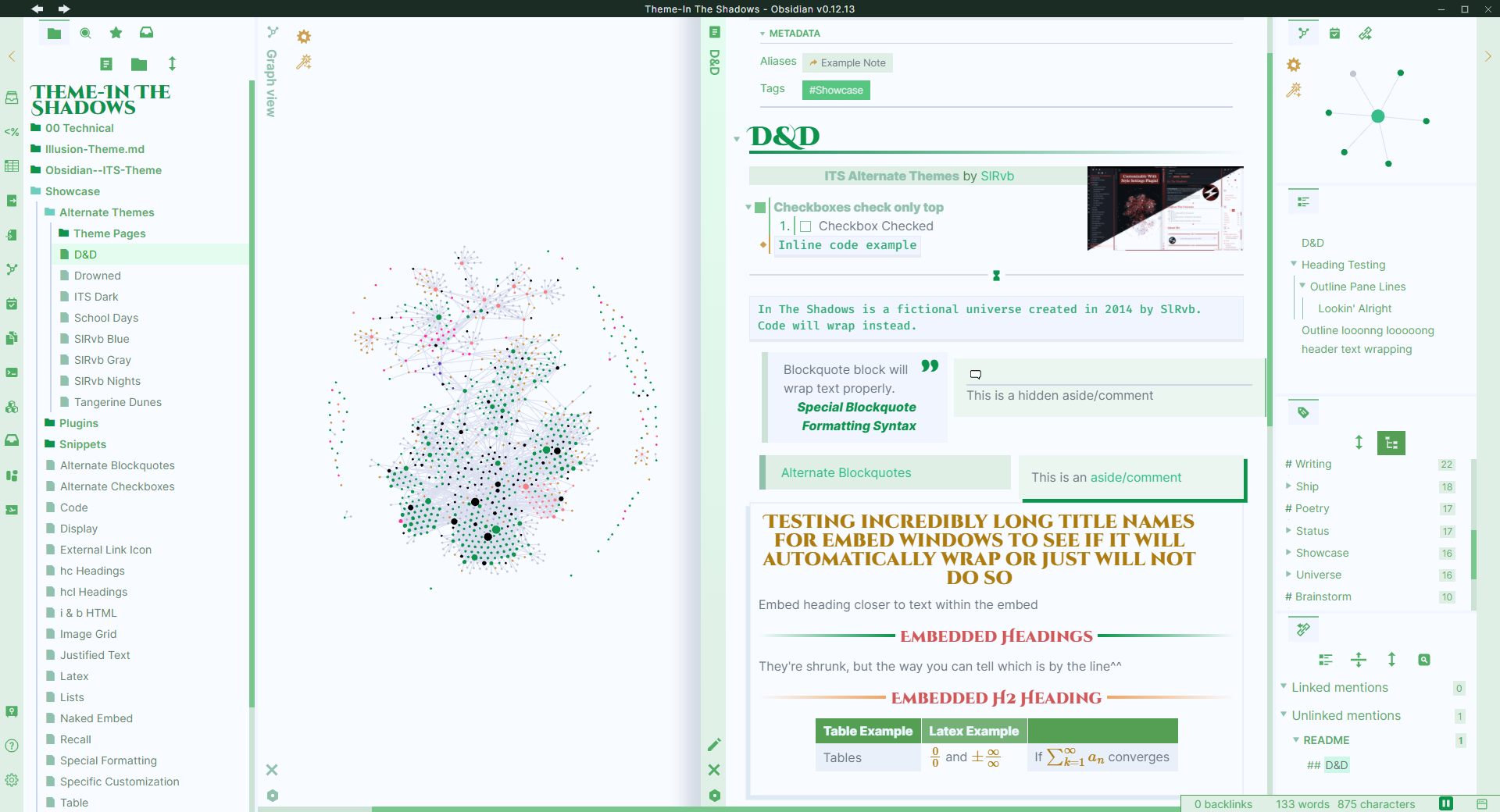
Task: Create a new note in file explorer
Action: (x=106, y=64)
